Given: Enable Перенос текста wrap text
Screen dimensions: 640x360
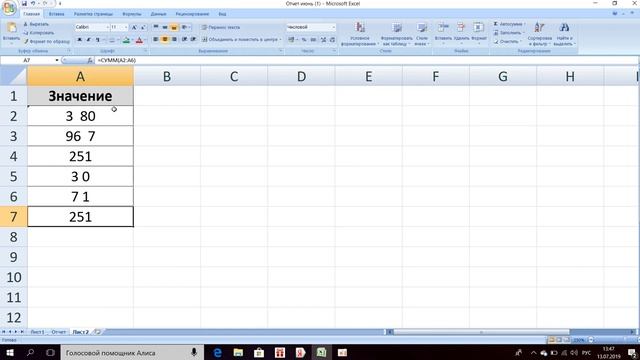Looking at the screenshot, I should (x=221, y=27).
